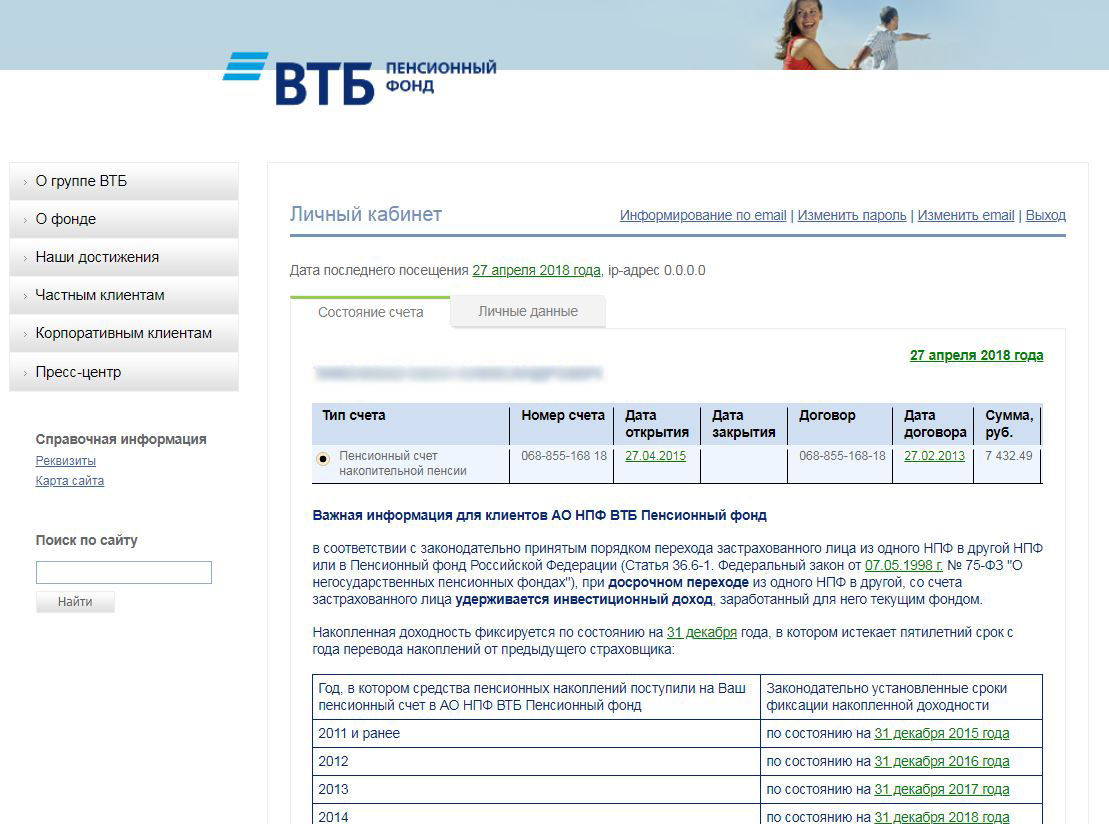Click the «2013» year table cell

point(536,789)
